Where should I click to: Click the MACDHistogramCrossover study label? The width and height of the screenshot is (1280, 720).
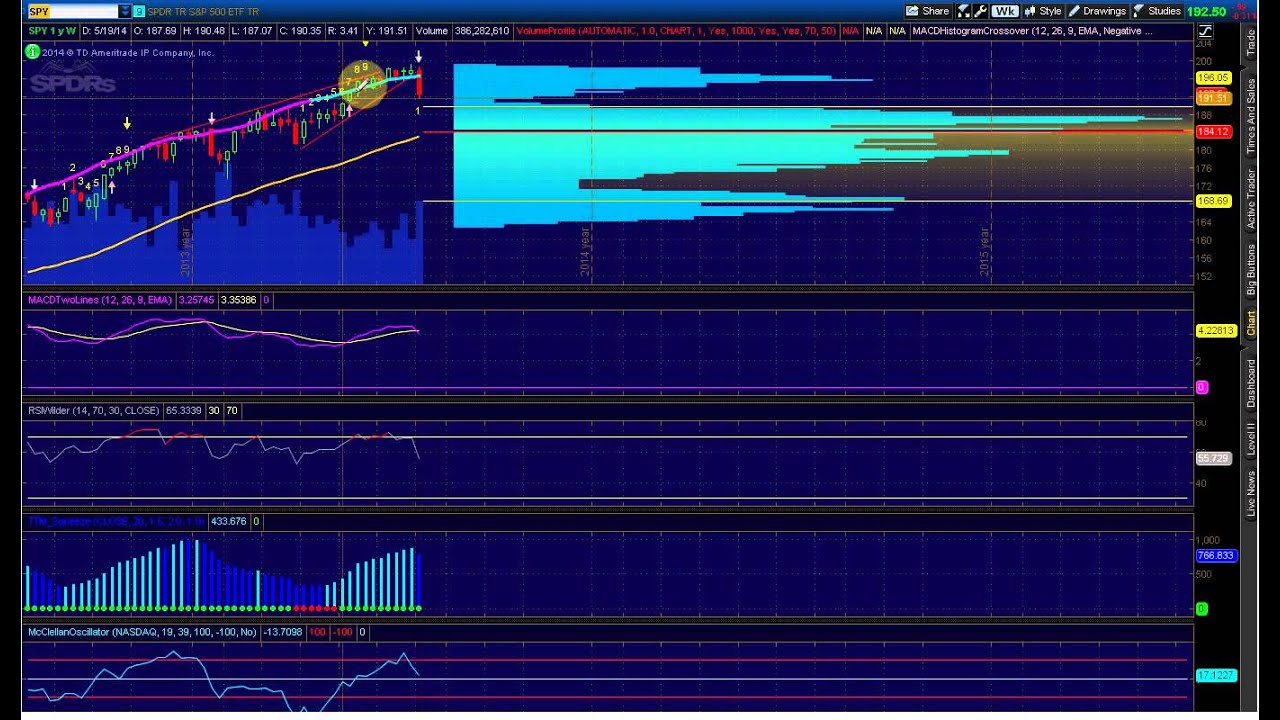click(x=1033, y=31)
